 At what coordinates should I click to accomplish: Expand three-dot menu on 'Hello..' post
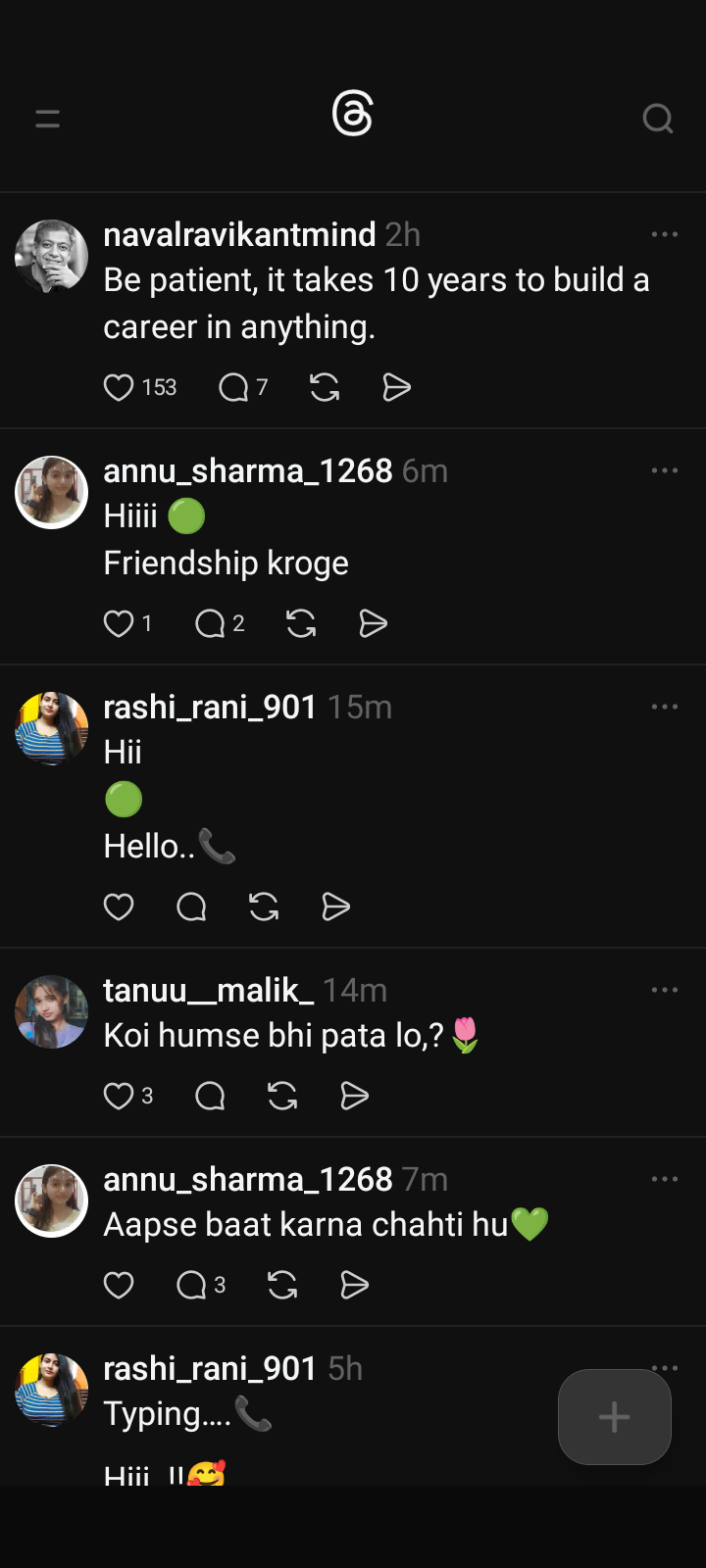pyautogui.click(x=664, y=707)
